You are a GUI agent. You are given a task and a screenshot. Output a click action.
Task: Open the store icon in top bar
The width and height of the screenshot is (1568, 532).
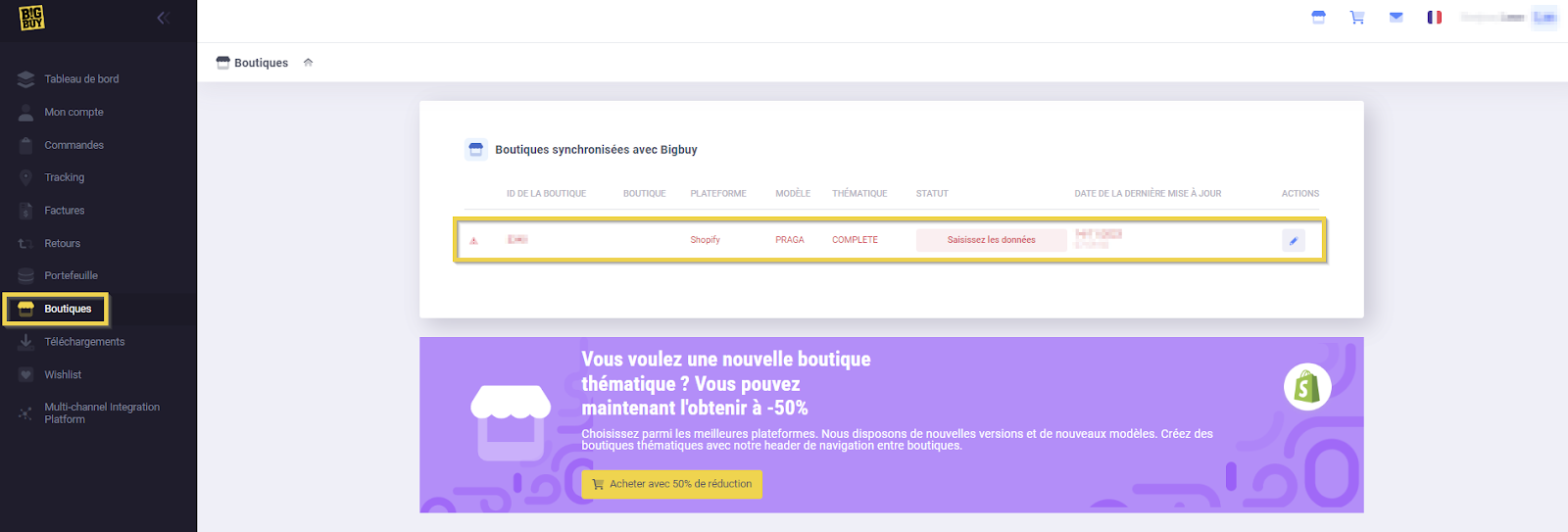1318,18
